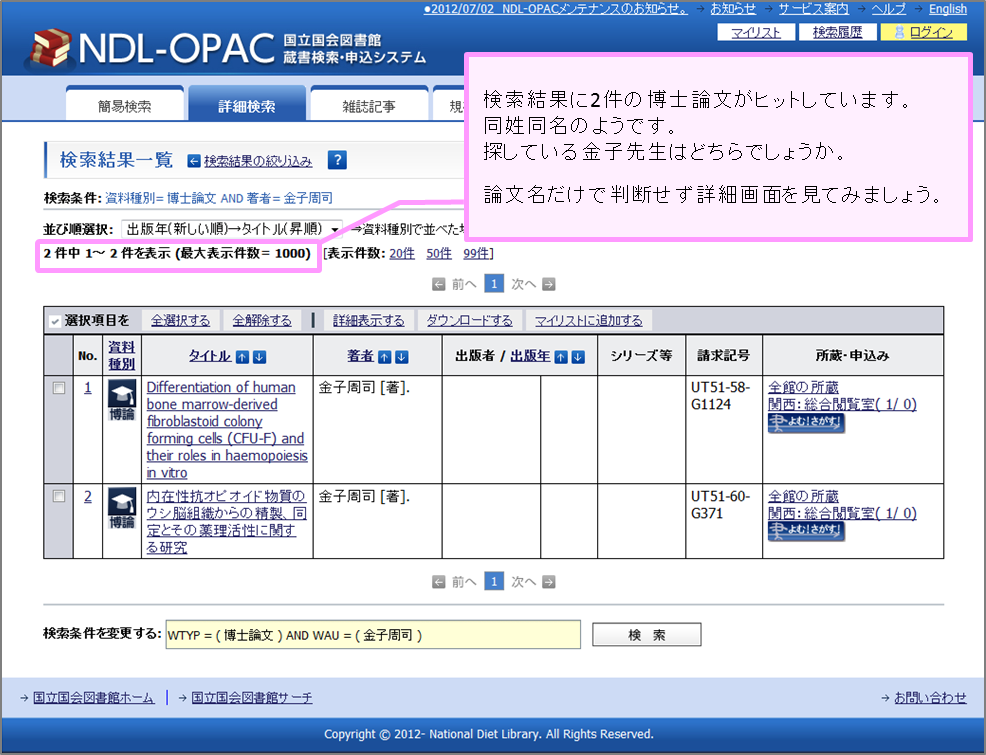Open the ヘルプ header link
This screenshot has width=986, height=755.
[x=889, y=9]
